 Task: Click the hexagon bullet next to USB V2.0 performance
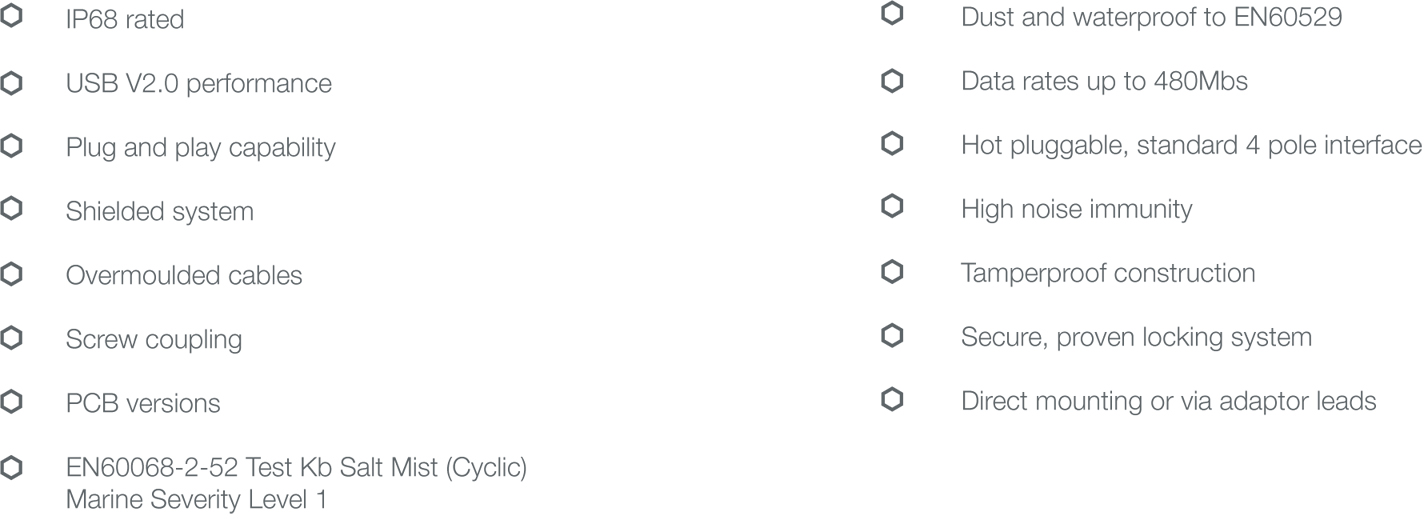pos(12,82)
